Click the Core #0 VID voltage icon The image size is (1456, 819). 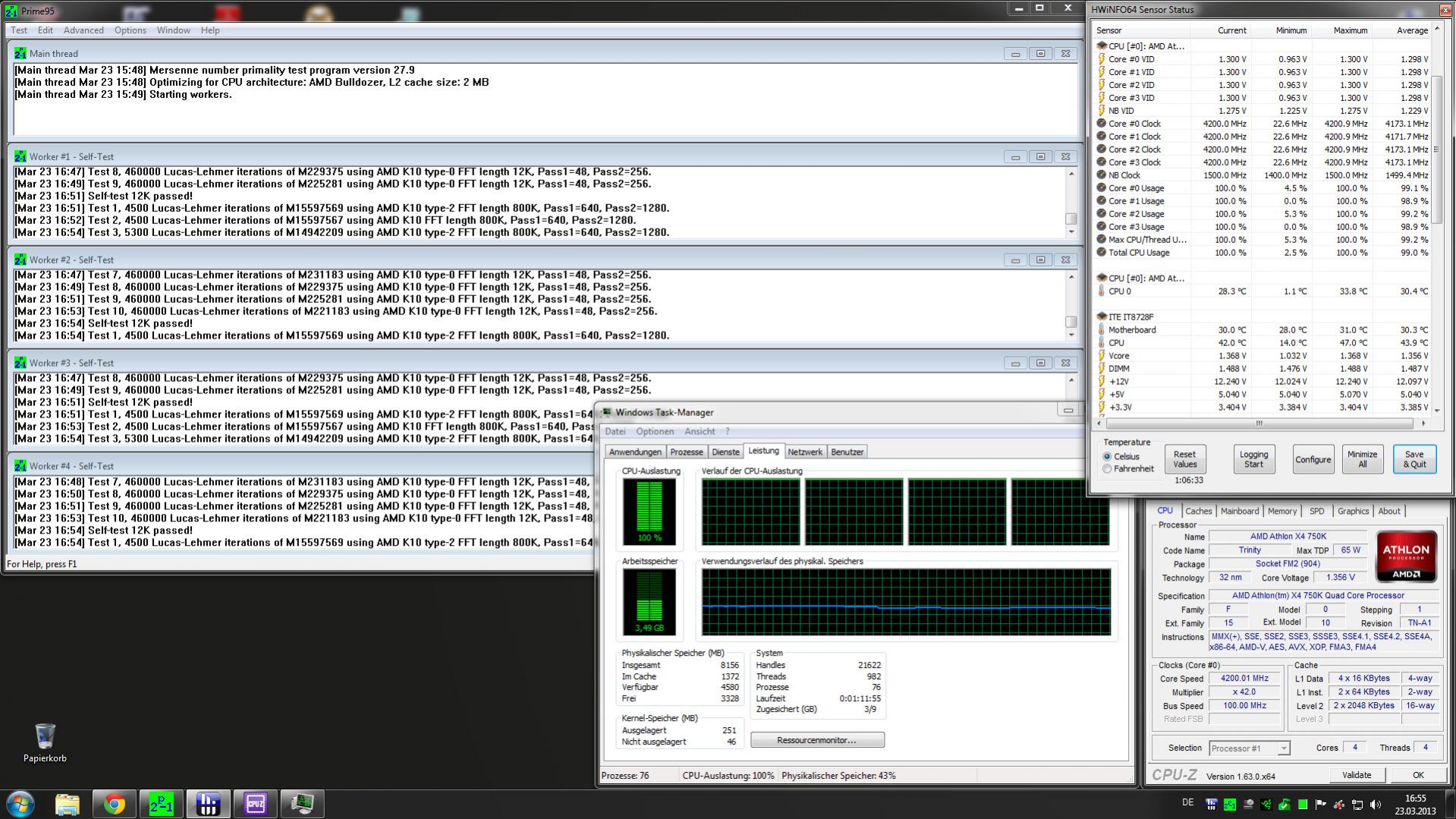1102,59
